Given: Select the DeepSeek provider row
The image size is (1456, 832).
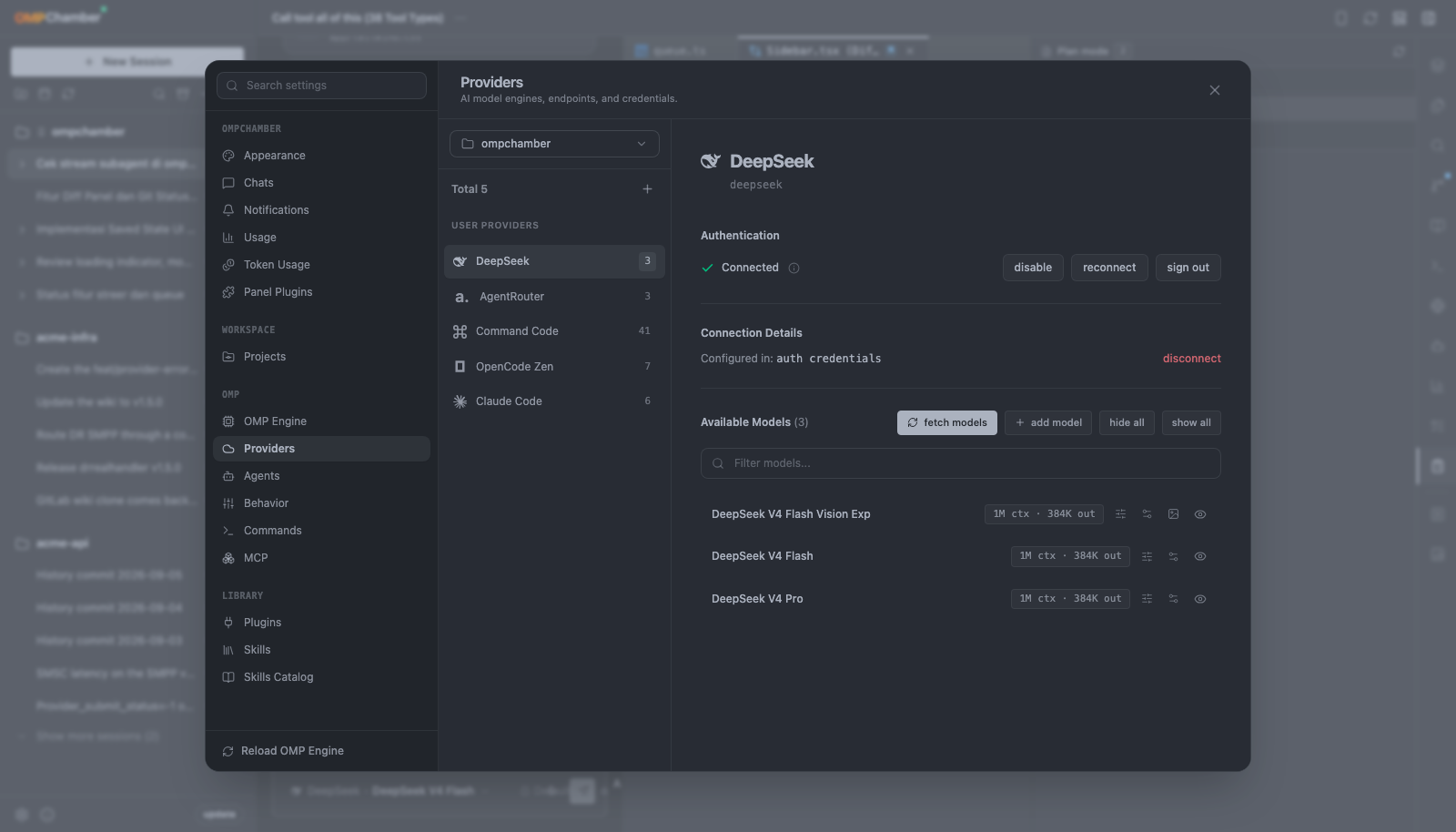Looking at the screenshot, I should pos(554,261).
